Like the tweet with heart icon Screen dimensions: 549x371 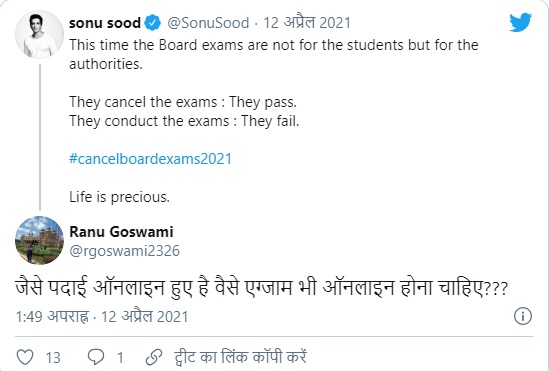[25, 357]
